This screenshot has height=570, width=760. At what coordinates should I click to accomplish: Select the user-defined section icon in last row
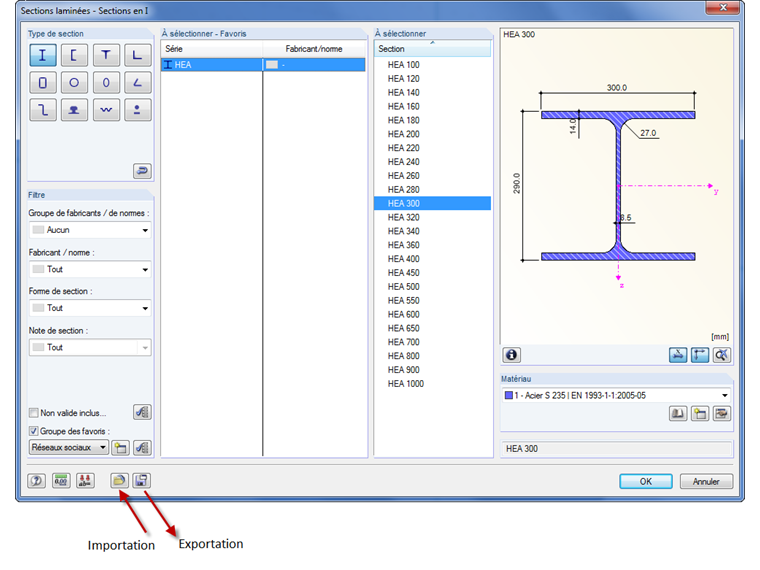coord(138,110)
